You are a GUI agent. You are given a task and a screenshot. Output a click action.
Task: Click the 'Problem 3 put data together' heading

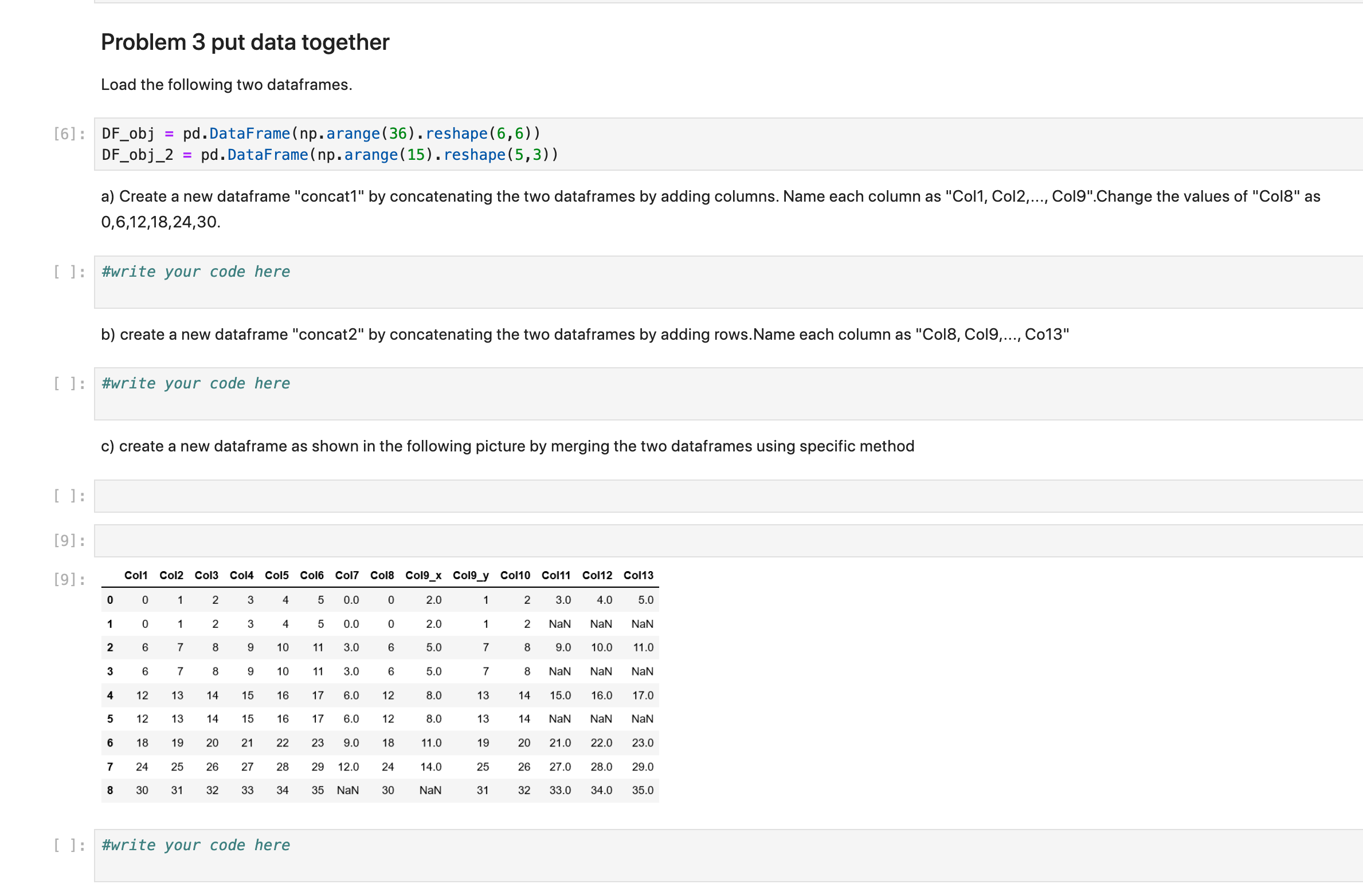click(244, 41)
